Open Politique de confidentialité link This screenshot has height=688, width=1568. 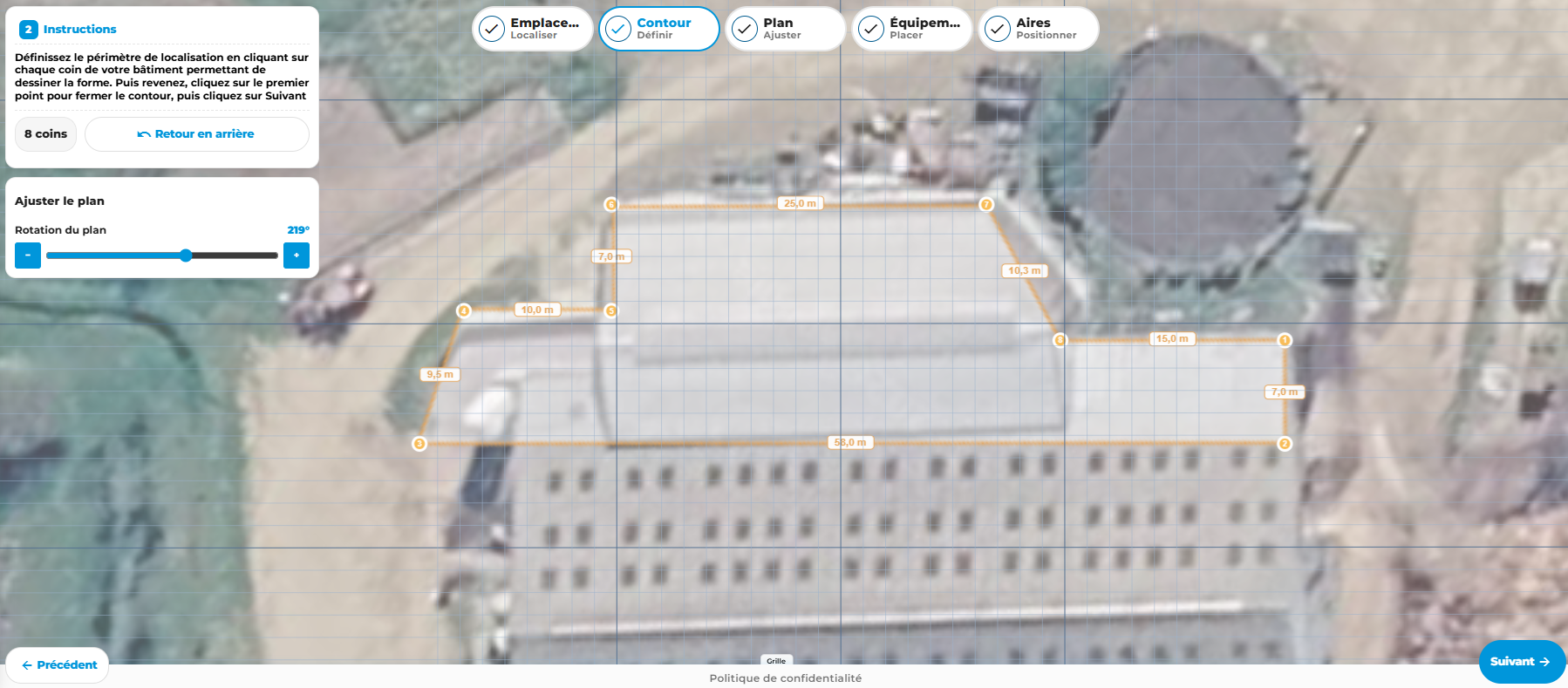point(785,678)
